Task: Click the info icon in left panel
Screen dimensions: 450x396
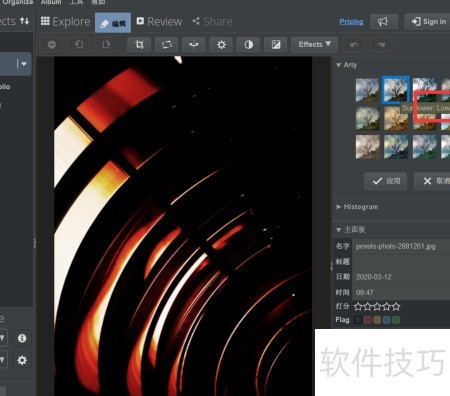Action: coord(22,338)
